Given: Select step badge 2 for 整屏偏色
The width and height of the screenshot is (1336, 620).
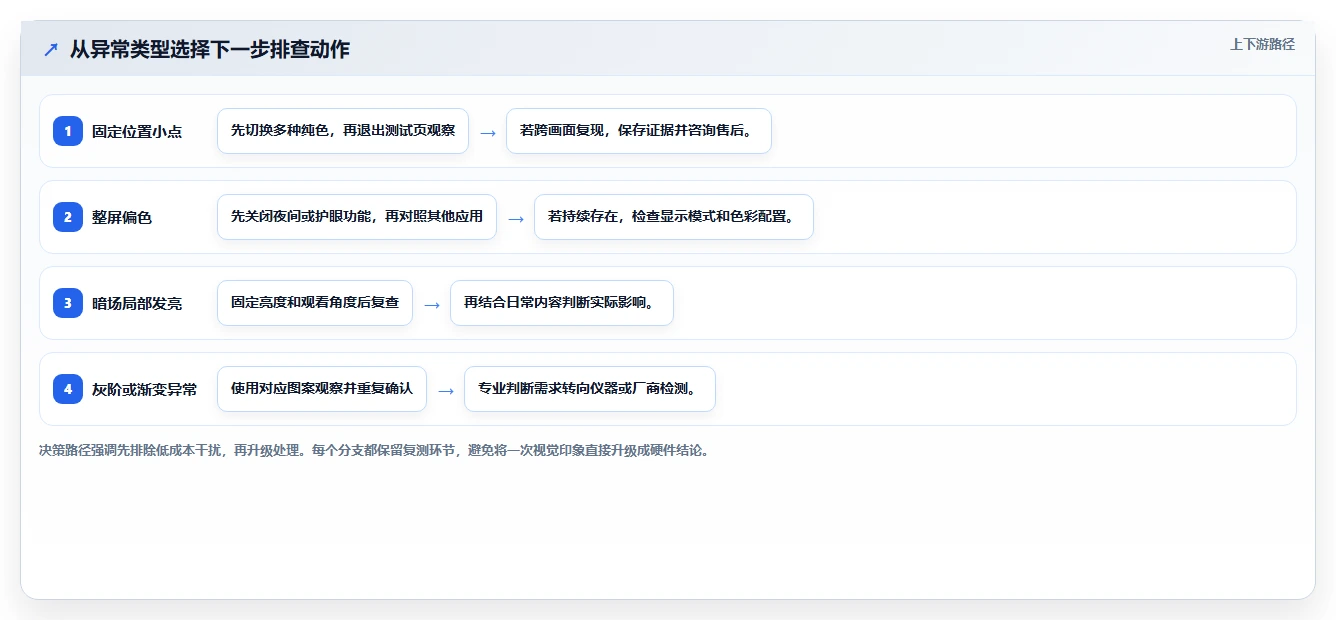Looking at the screenshot, I should [68, 217].
